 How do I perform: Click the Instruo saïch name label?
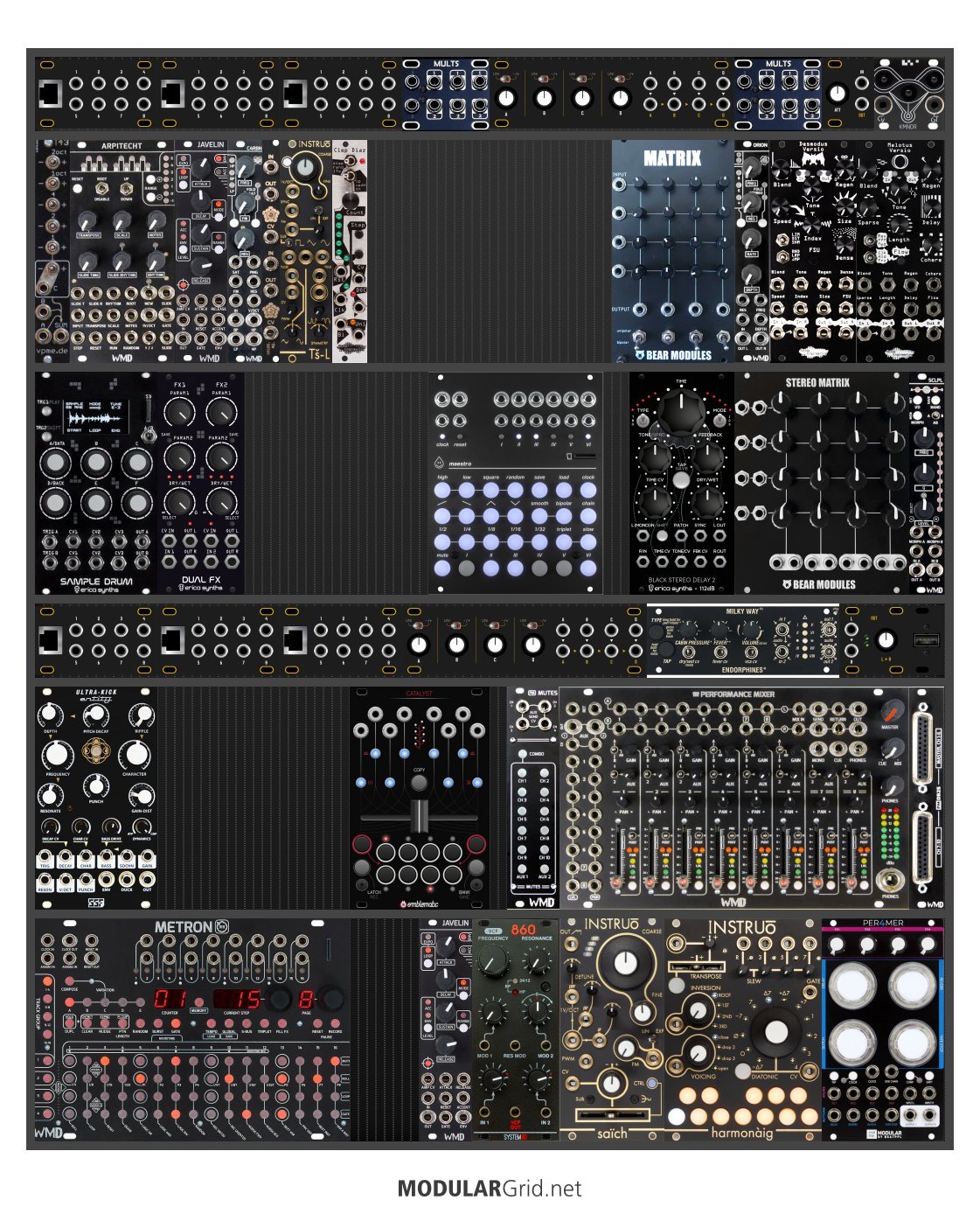[612, 1133]
